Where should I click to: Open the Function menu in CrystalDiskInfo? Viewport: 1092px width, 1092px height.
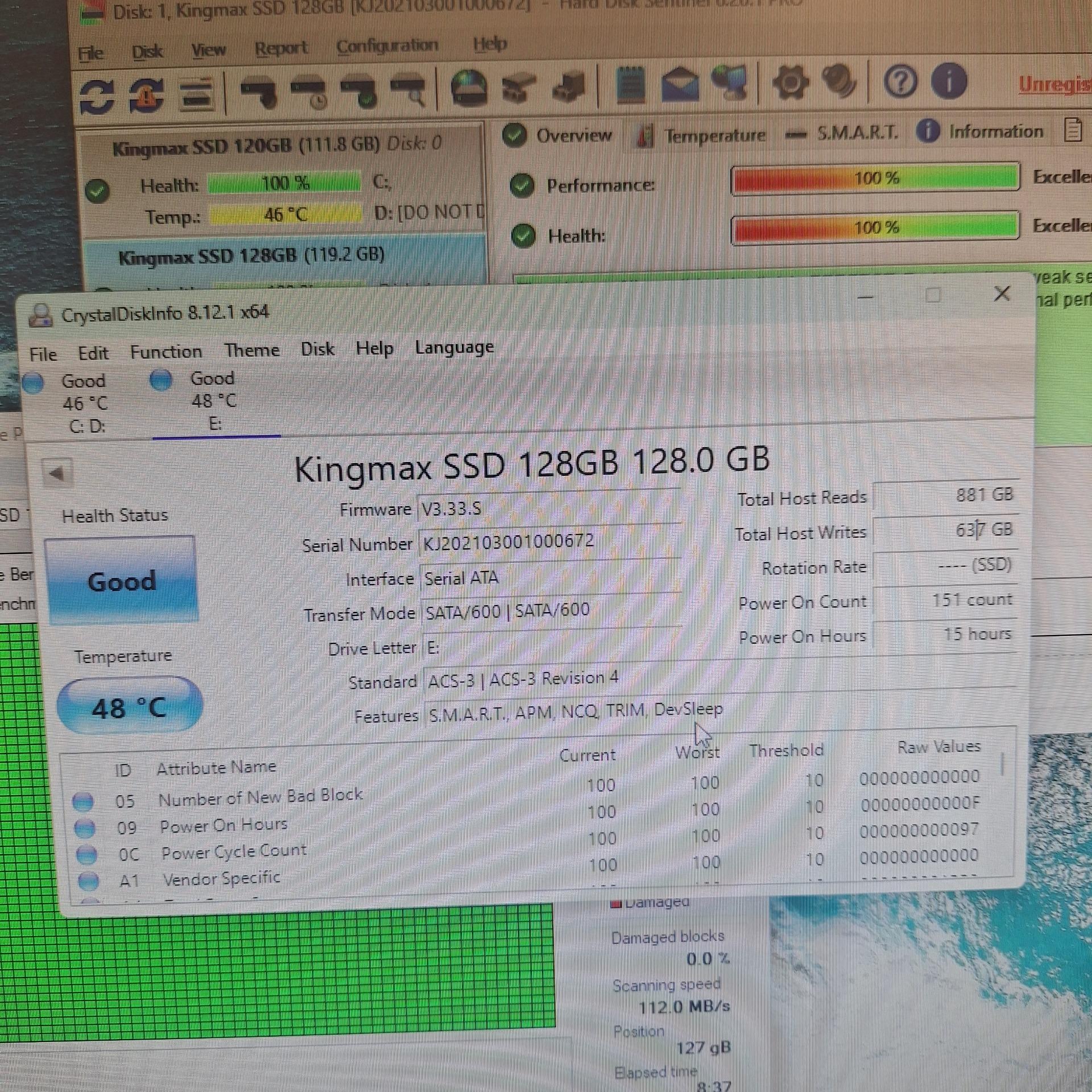(166, 352)
